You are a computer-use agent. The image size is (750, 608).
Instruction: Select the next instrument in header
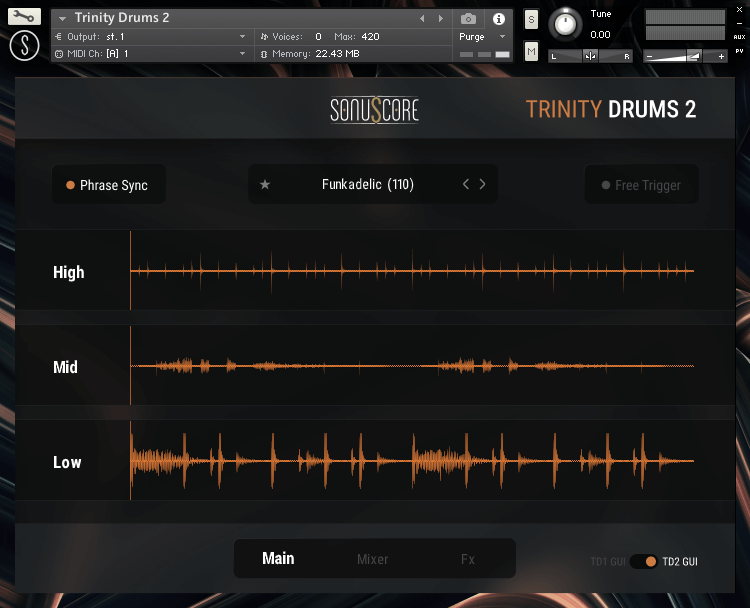[x=438, y=19]
